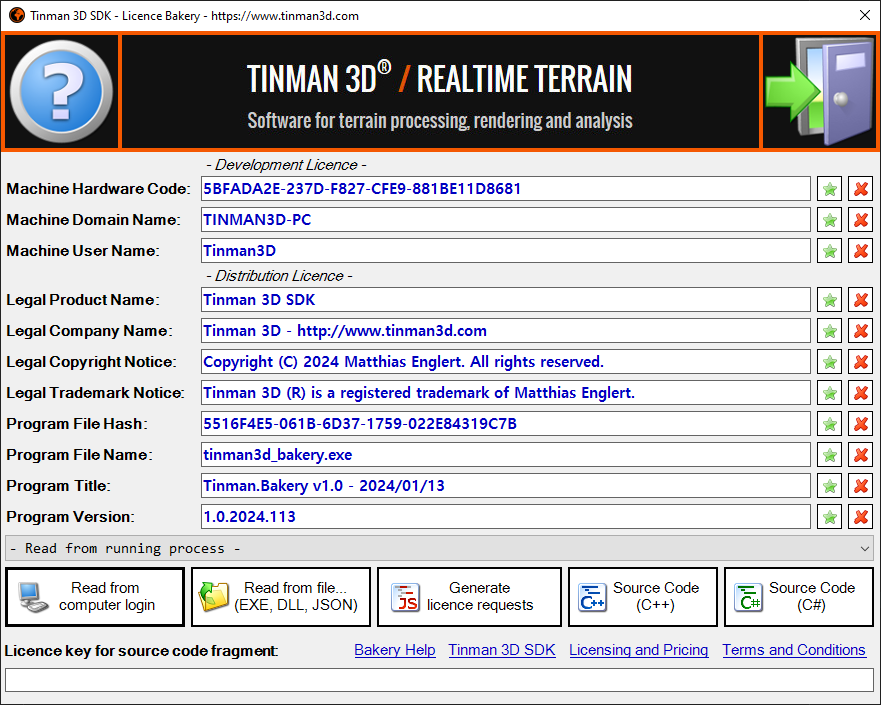Click red X icon for Program Version
Image resolution: width=881 pixels, height=705 pixels.
[x=860, y=517]
